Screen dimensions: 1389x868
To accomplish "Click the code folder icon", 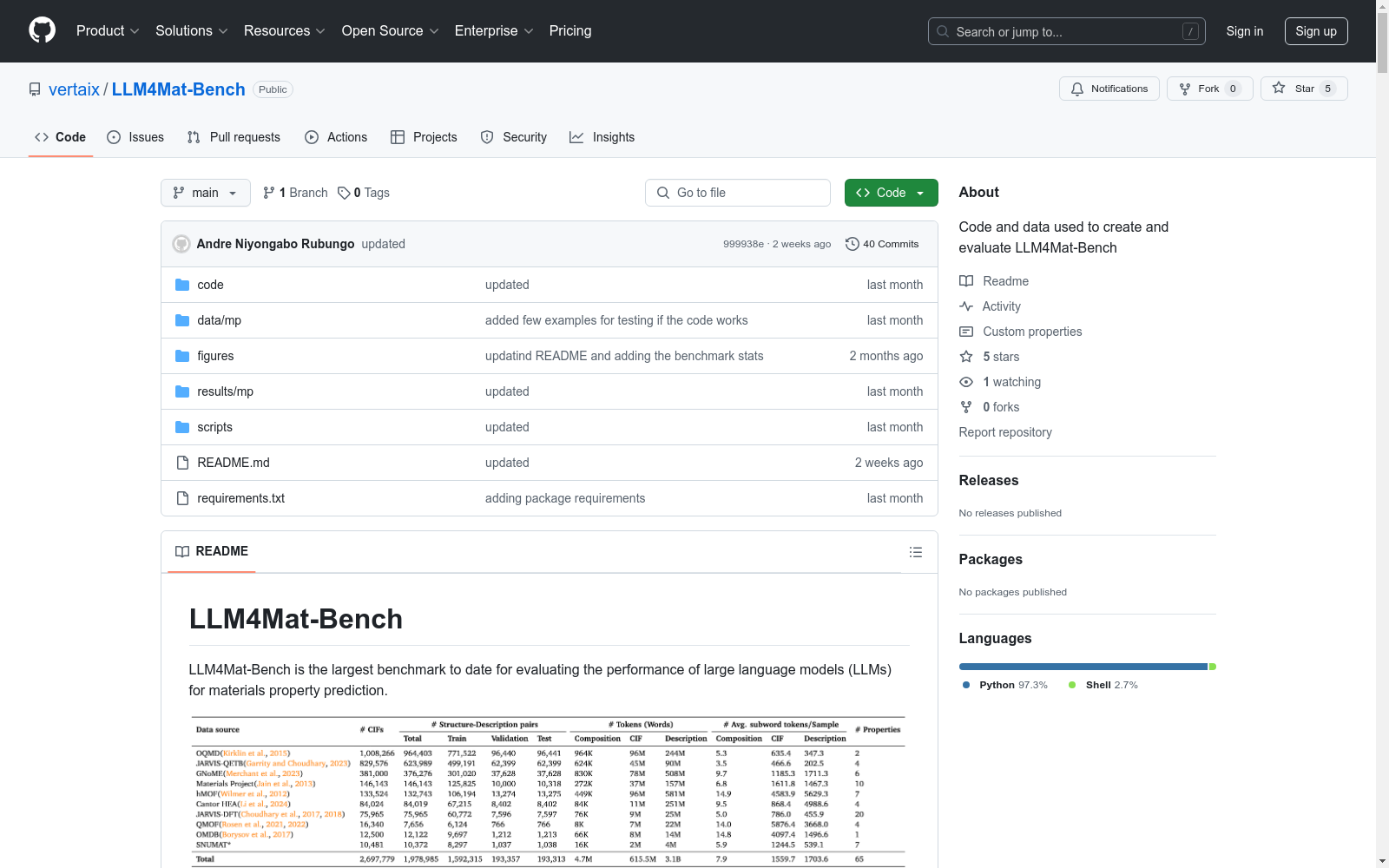I will coord(182,285).
